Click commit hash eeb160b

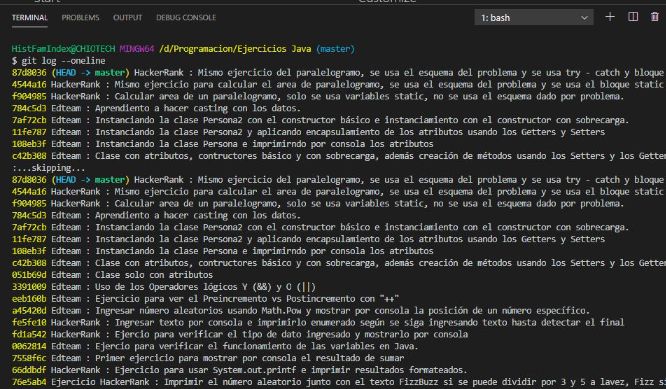tap(29, 299)
